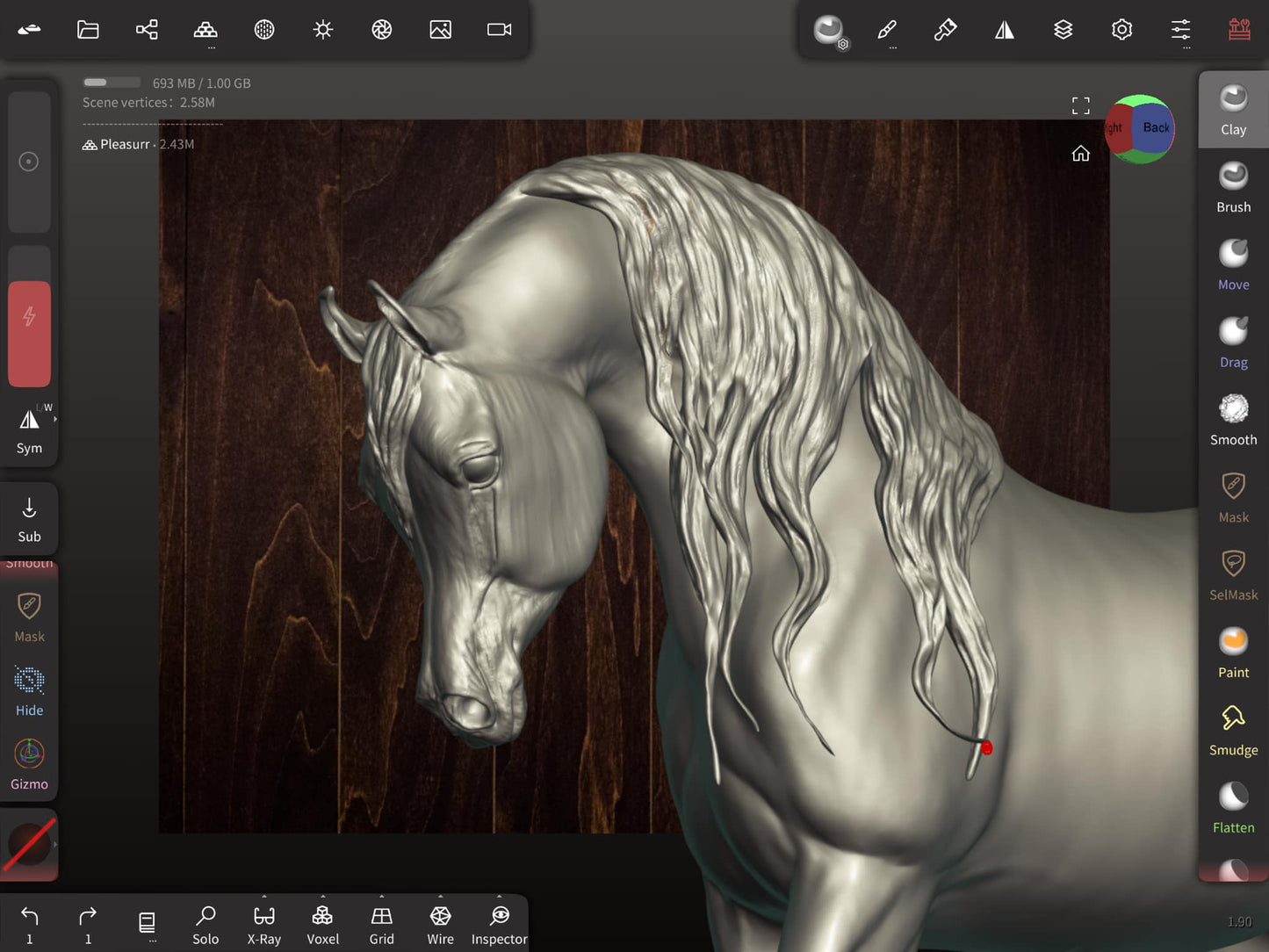Viewport: 1269px width, 952px height.
Task: Open the Scene hierarchy menu
Action: (x=147, y=29)
